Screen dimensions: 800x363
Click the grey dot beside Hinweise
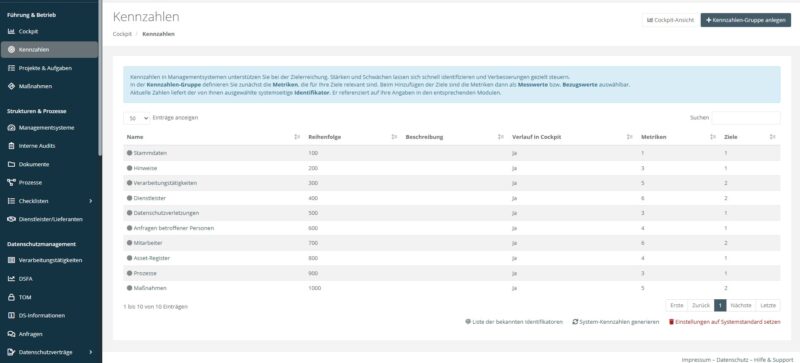click(130, 168)
